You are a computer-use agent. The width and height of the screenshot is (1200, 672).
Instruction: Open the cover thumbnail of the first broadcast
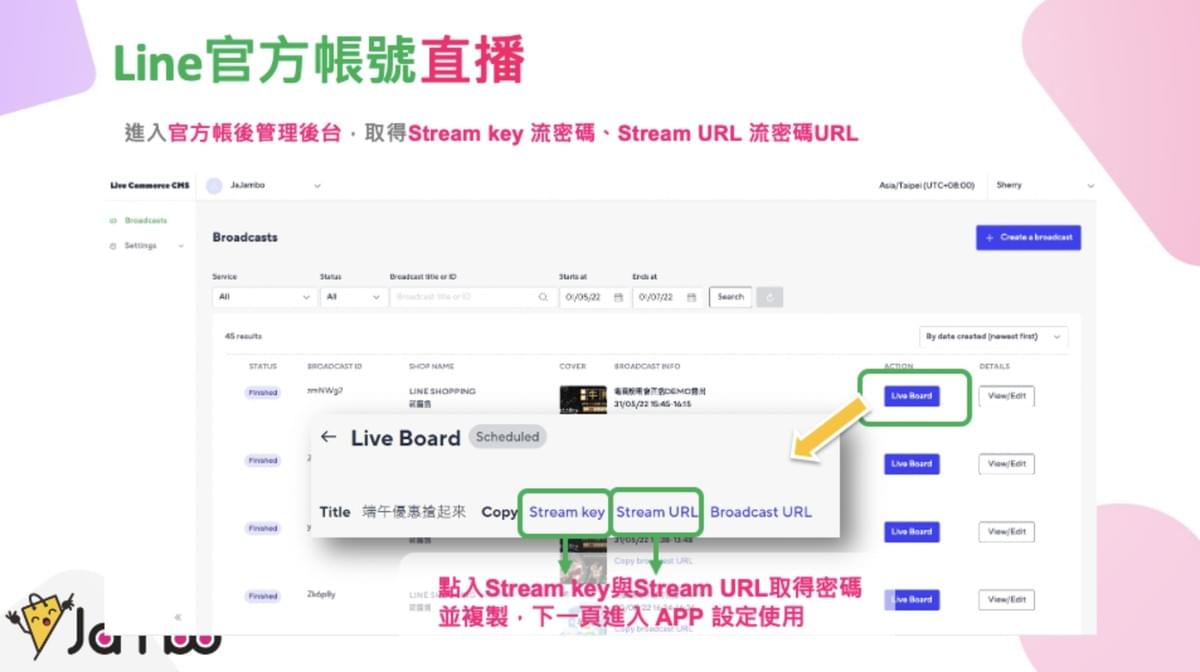click(x=583, y=399)
